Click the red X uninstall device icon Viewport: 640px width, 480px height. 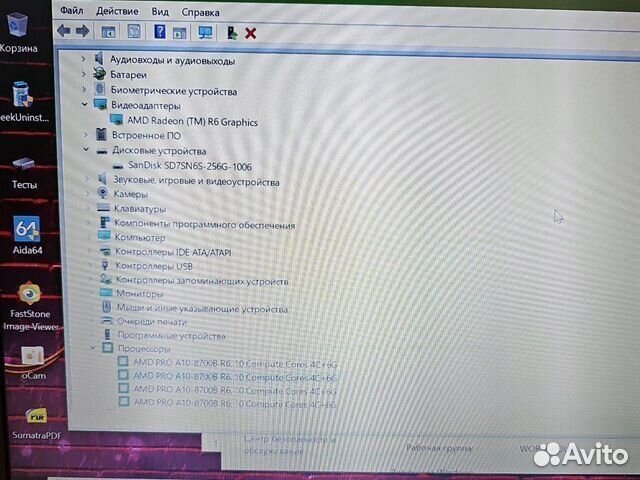click(x=251, y=33)
